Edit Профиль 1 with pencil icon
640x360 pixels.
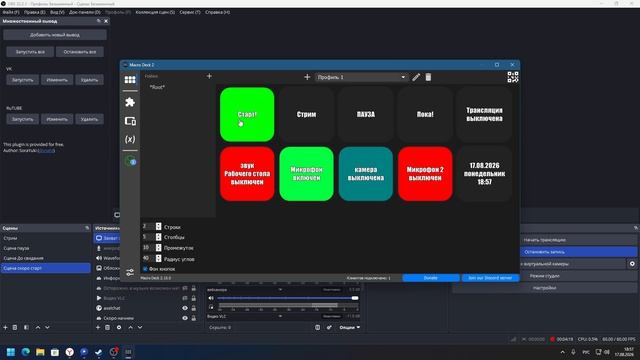416,77
